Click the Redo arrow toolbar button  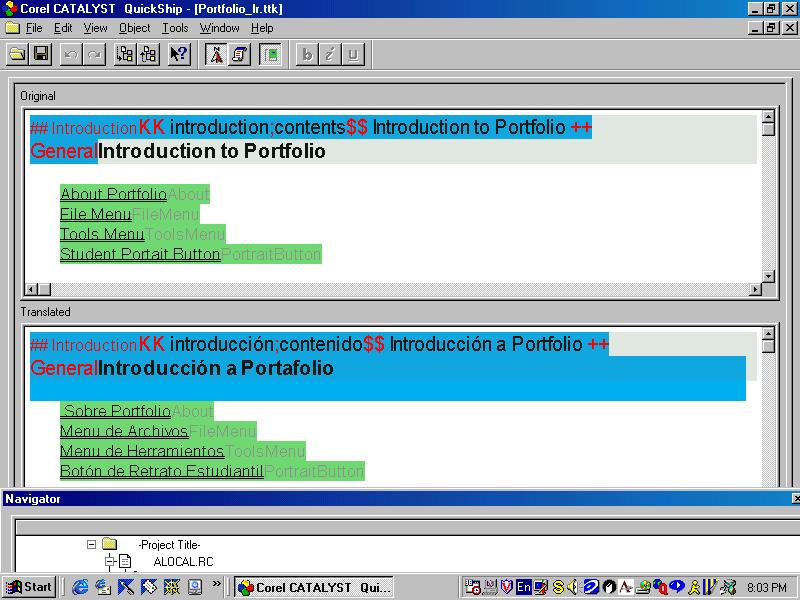pyautogui.click(x=94, y=54)
